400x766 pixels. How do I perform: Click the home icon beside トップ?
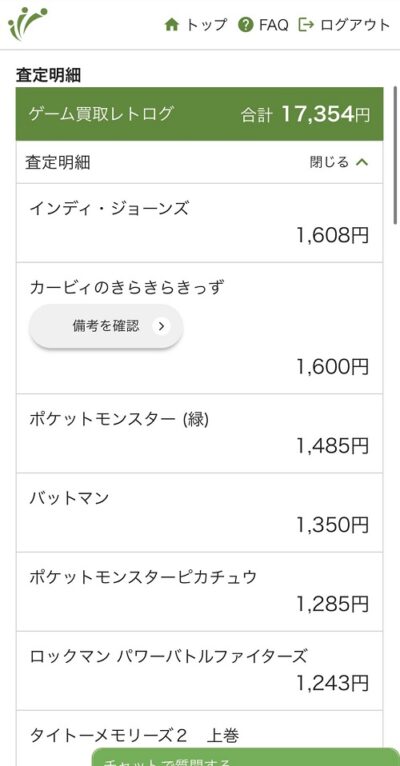(171, 24)
